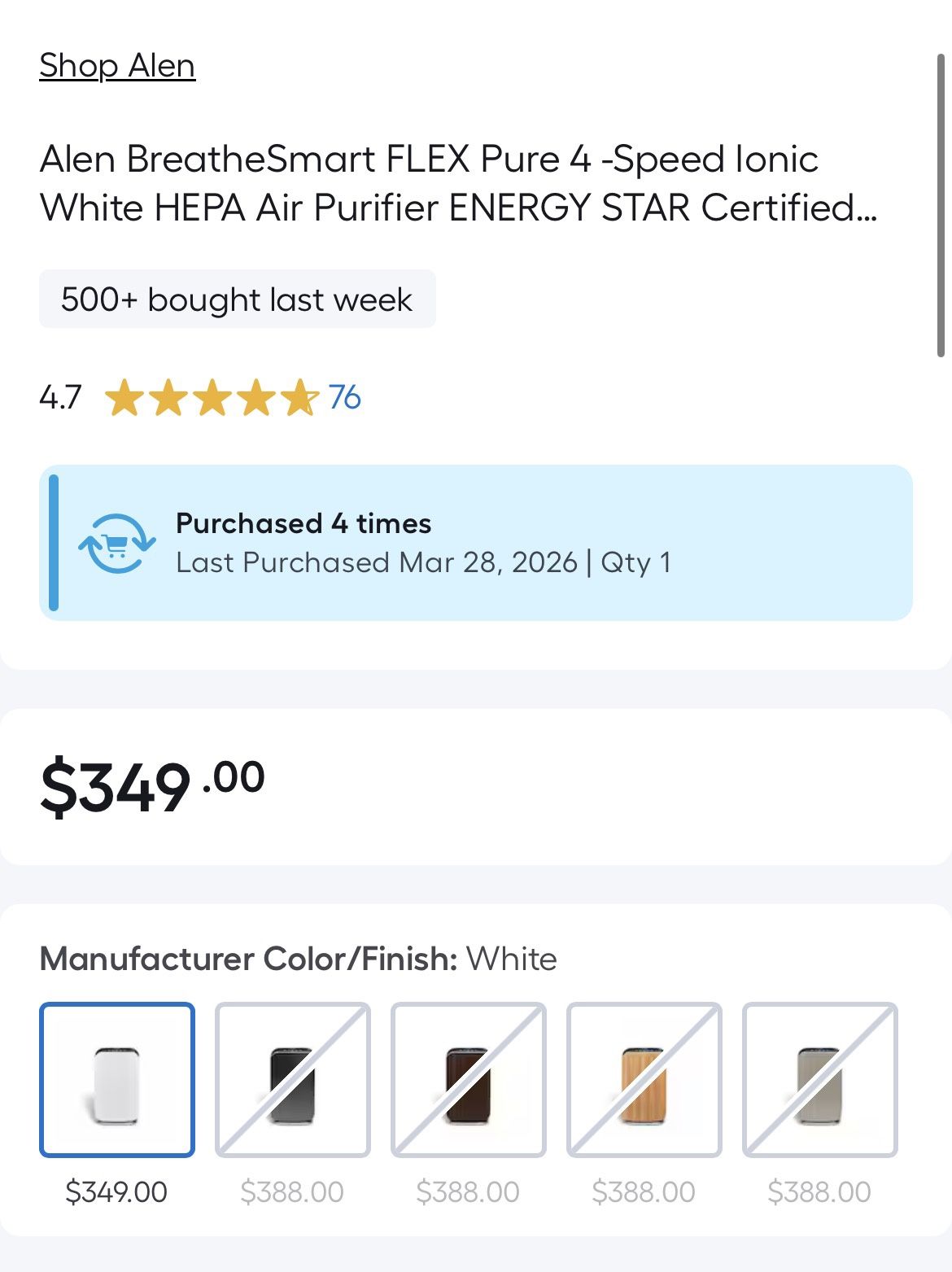Click the reorder cart icon
This screenshot has width=952, height=1272.
click(x=117, y=543)
